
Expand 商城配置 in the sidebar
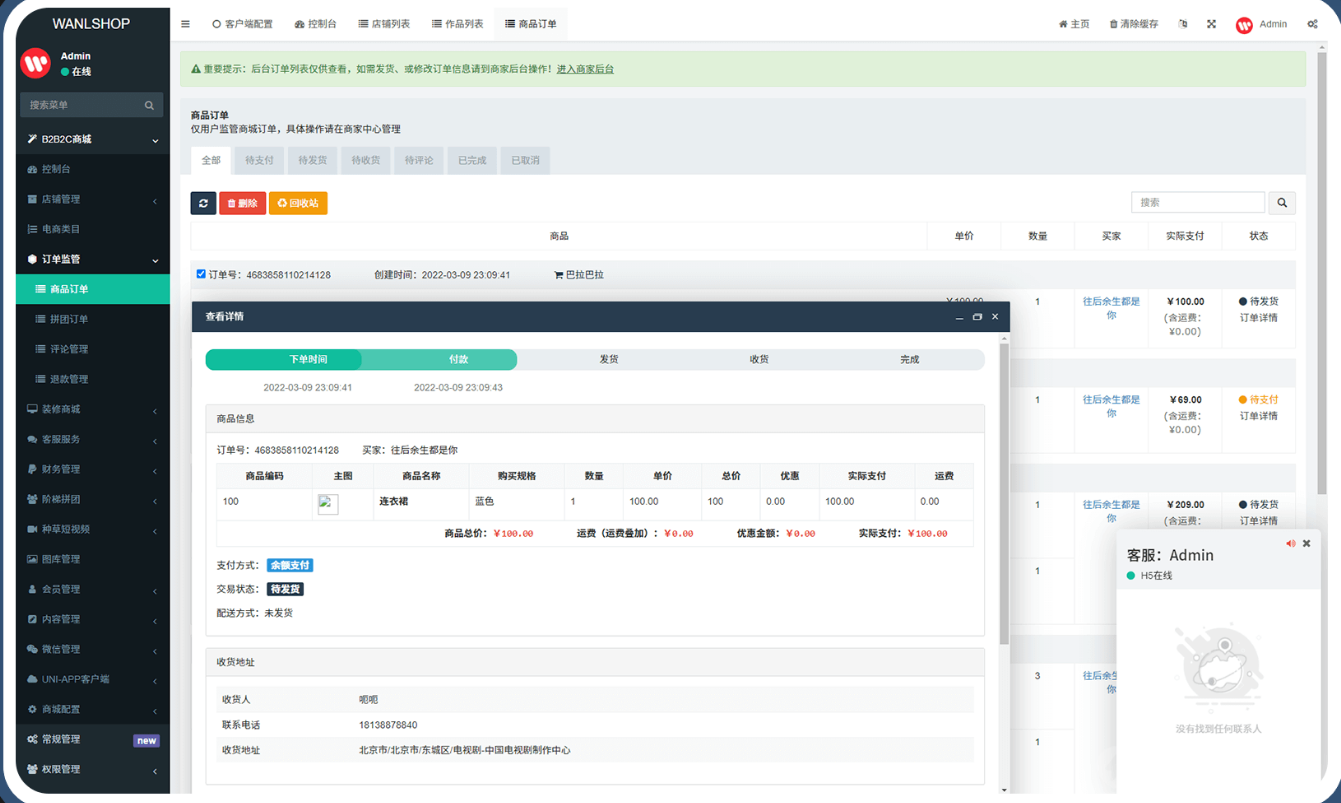click(93, 709)
